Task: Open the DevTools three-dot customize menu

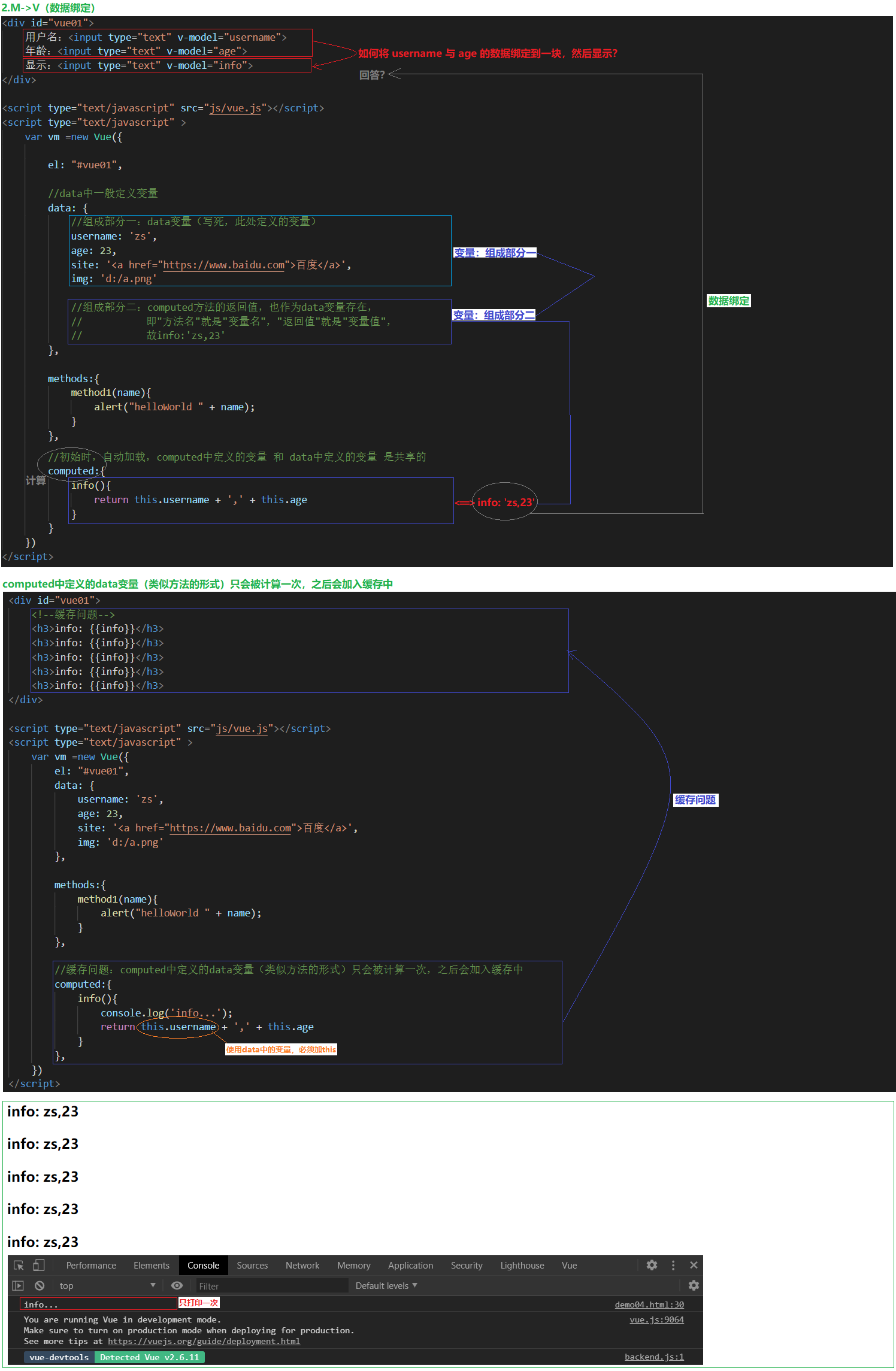Action: click(x=673, y=1265)
